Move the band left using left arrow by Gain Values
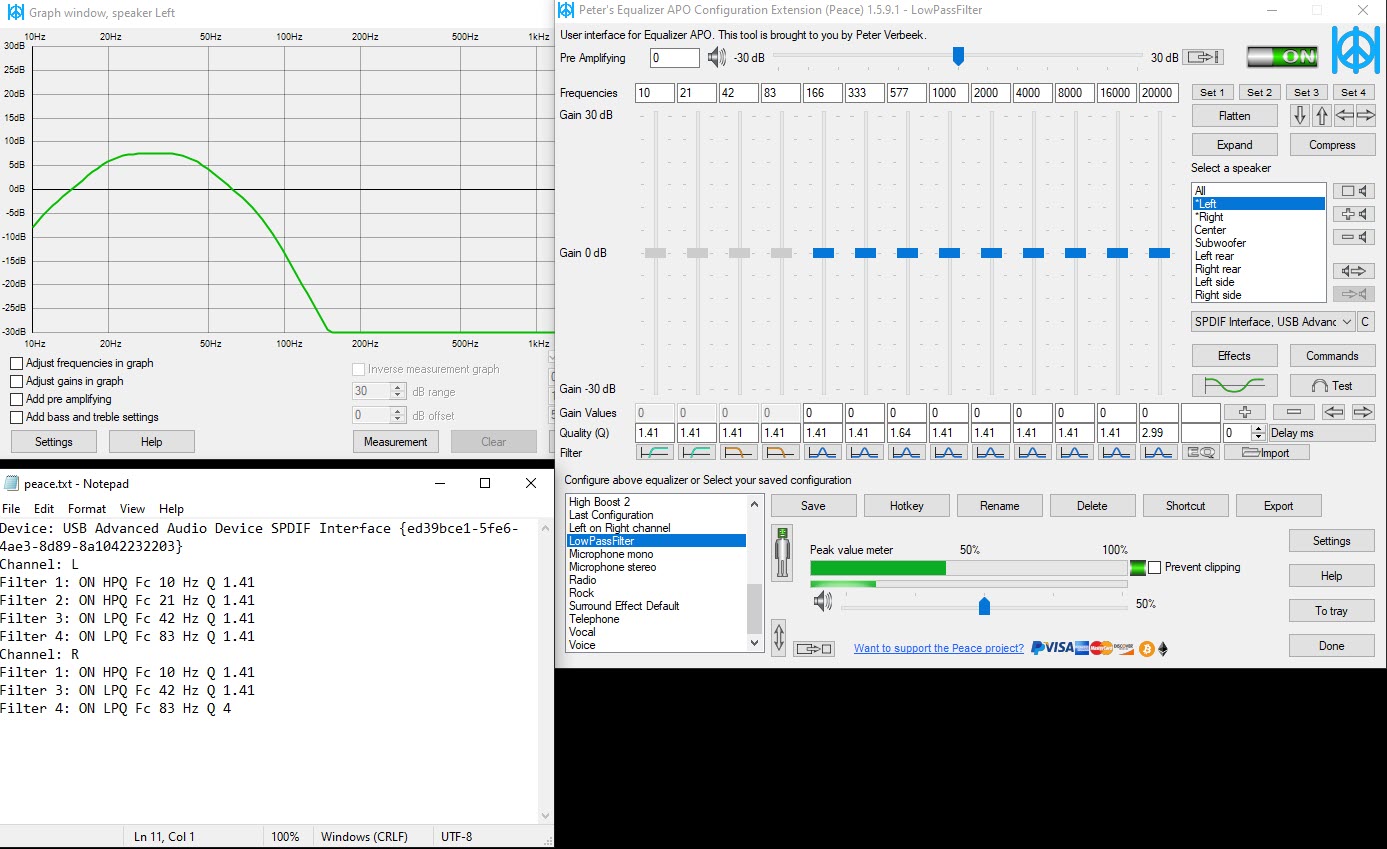The width and height of the screenshot is (1387, 849). 1333,412
